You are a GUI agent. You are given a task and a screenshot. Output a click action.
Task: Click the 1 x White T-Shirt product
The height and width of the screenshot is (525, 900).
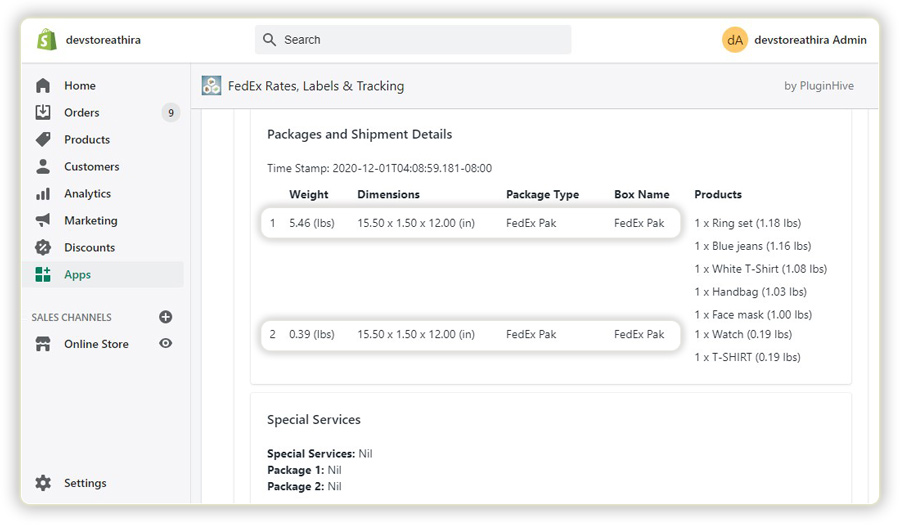point(761,269)
